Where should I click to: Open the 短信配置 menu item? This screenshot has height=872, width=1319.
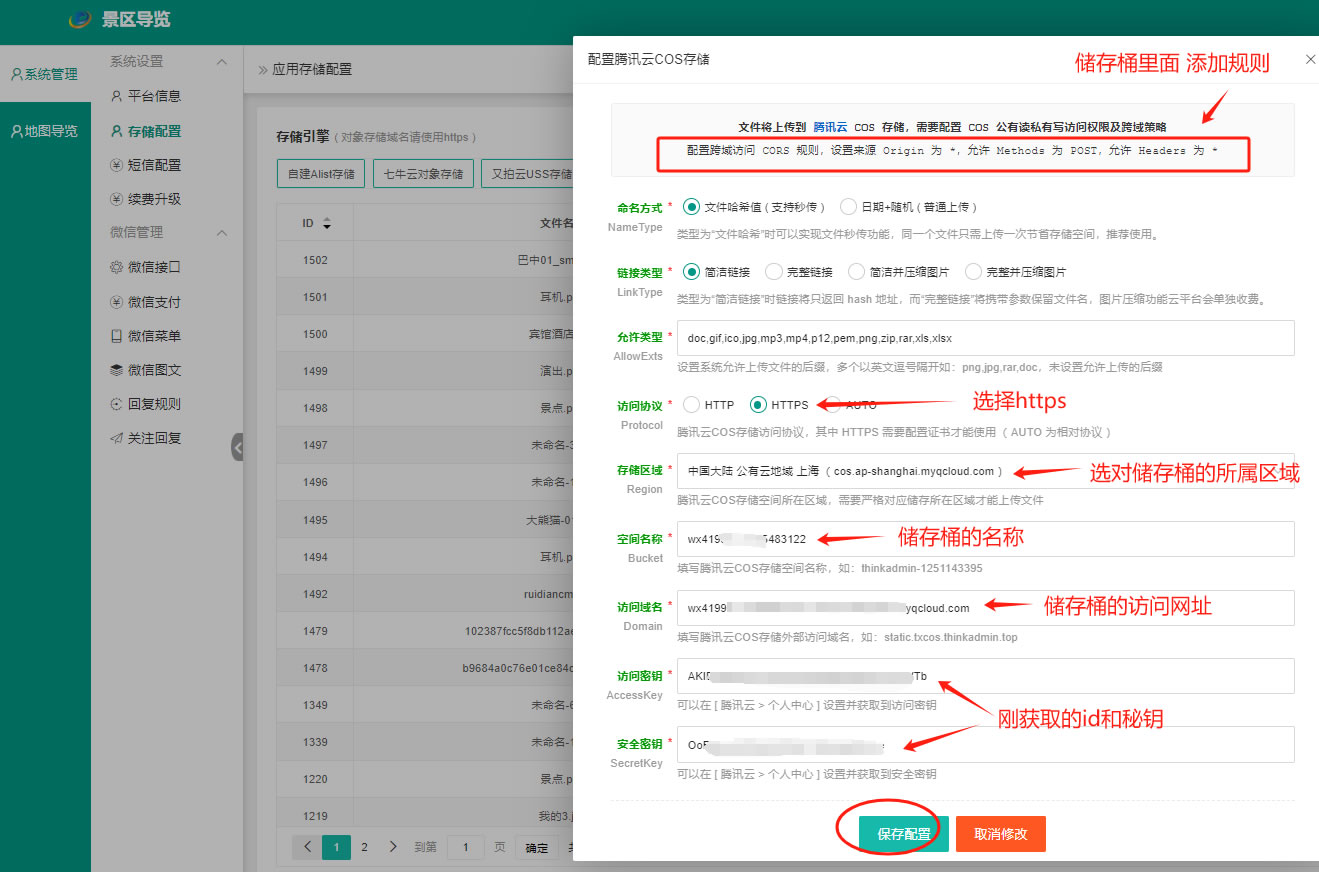154,165
